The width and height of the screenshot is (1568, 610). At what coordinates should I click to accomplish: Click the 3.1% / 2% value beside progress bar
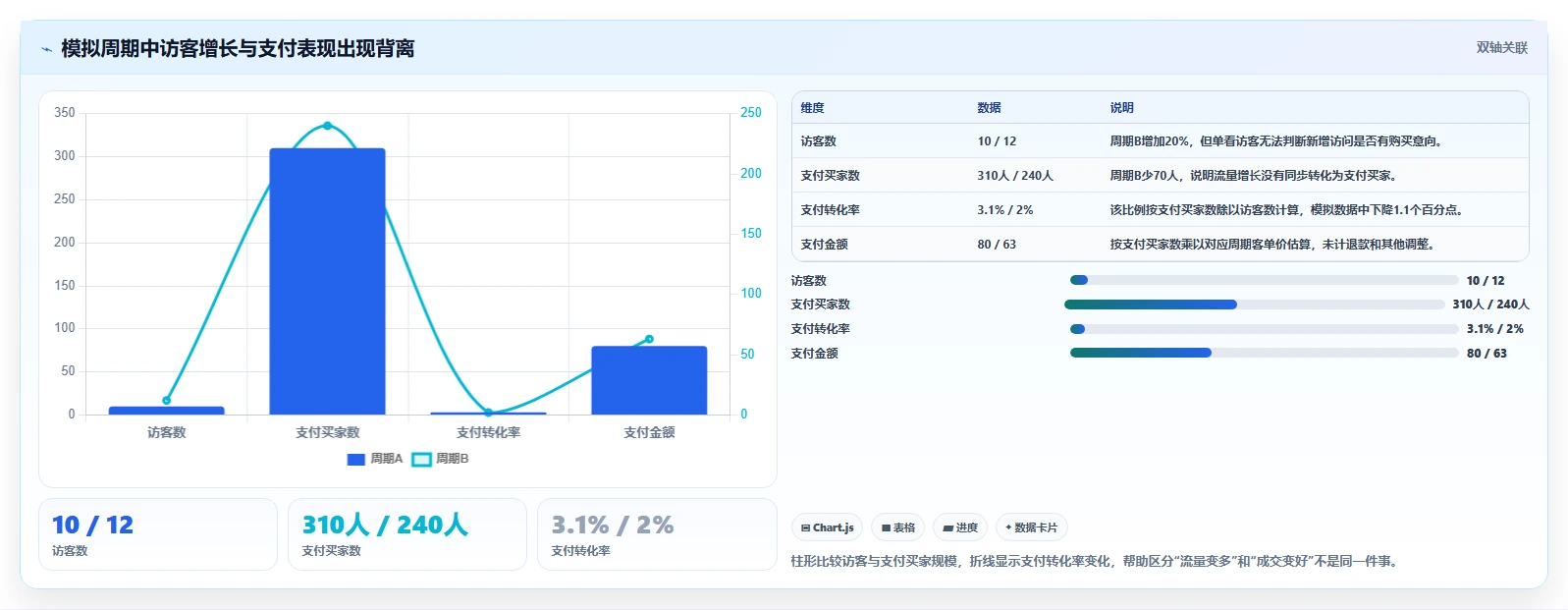click(1495, 329)
